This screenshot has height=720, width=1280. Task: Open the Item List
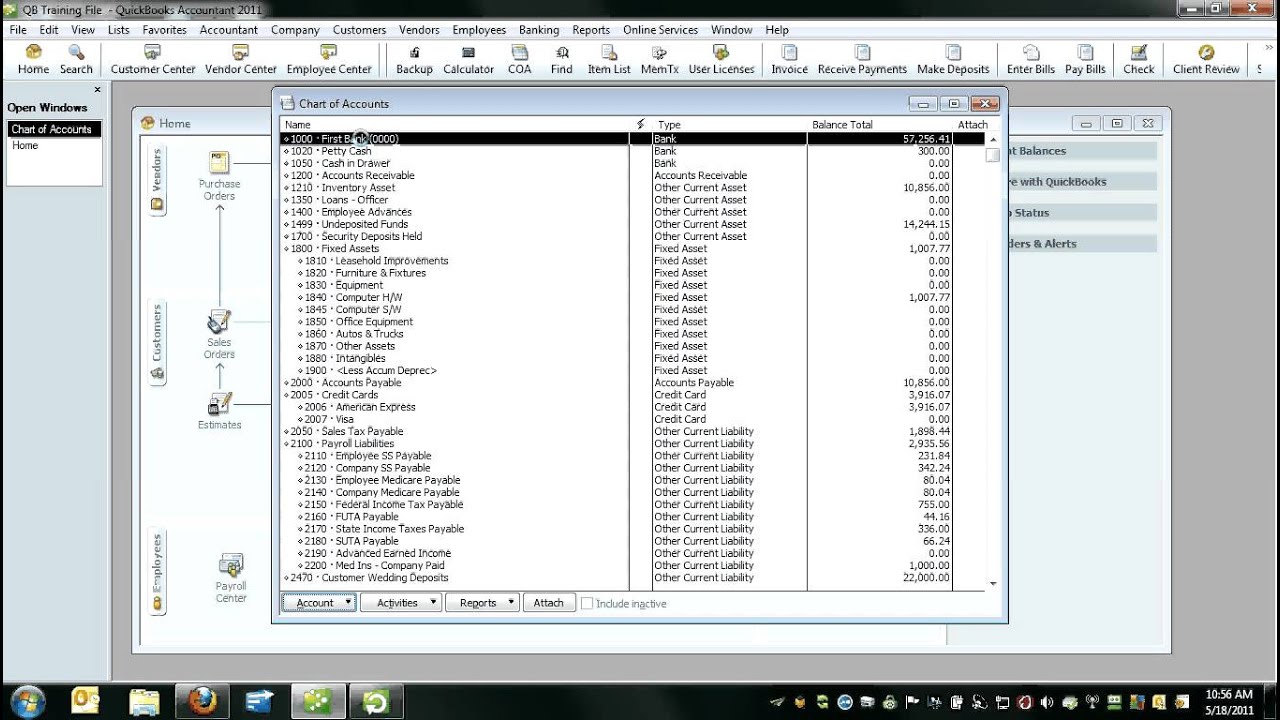tap(609, 60)
